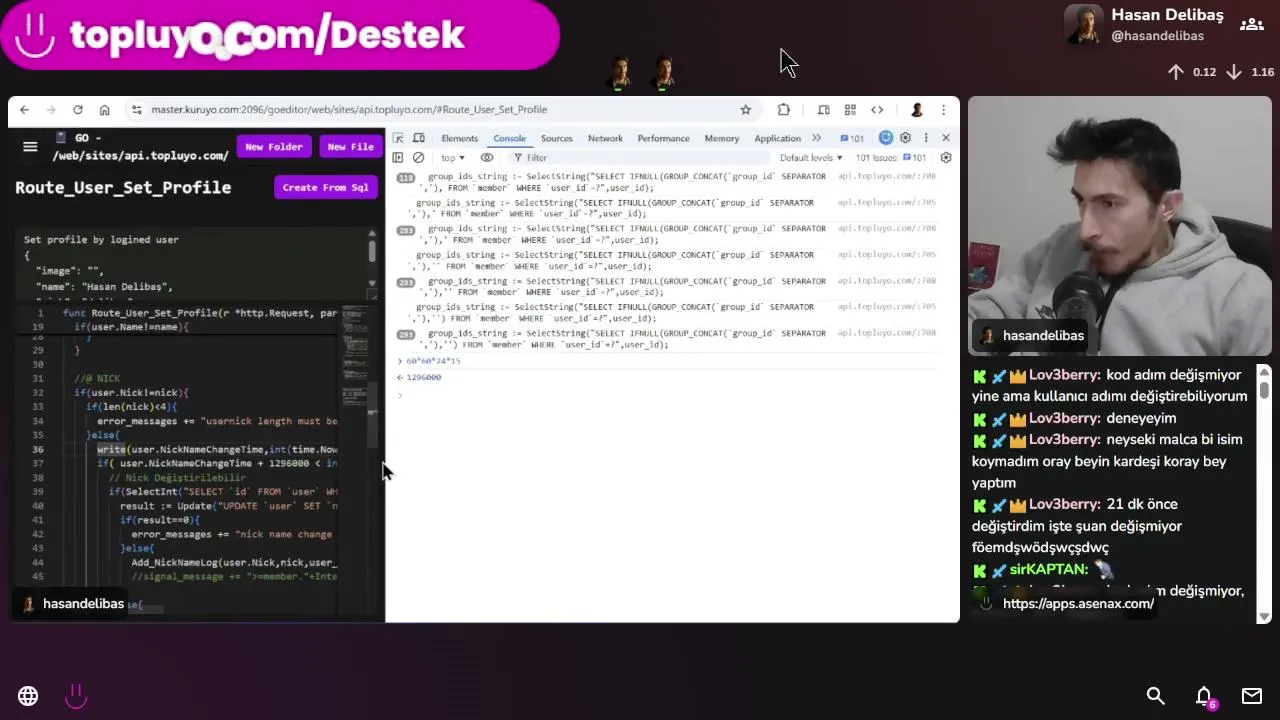This screenshot has height=720, width=1280.
Task: Open the top context dropdown
Action: click(453, 158)
